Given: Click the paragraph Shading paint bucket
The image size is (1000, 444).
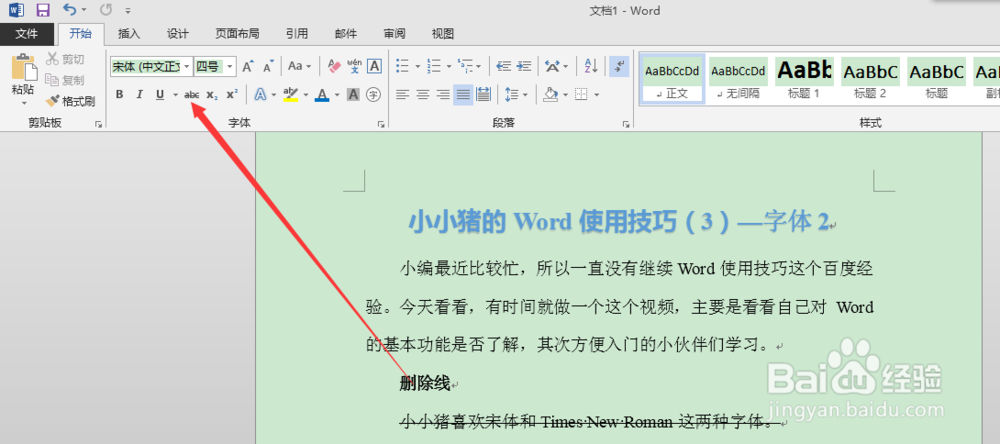Looking at the screenshot, I should pyautogui.click(x=551, y=95).
